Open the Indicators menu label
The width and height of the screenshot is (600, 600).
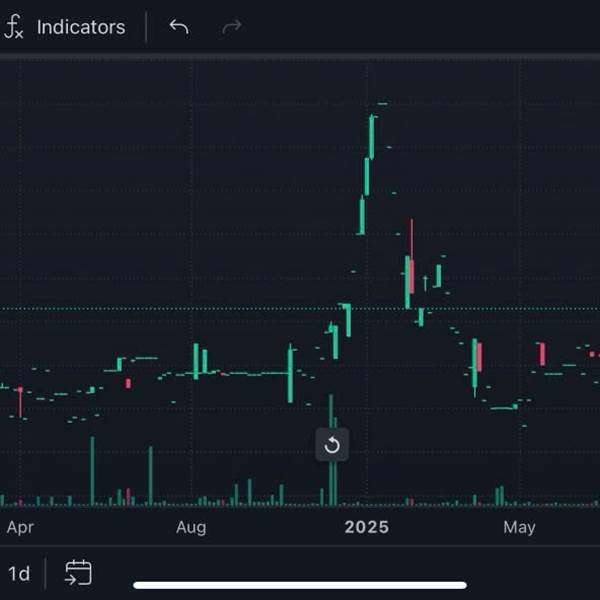click(x=81, y=27)
